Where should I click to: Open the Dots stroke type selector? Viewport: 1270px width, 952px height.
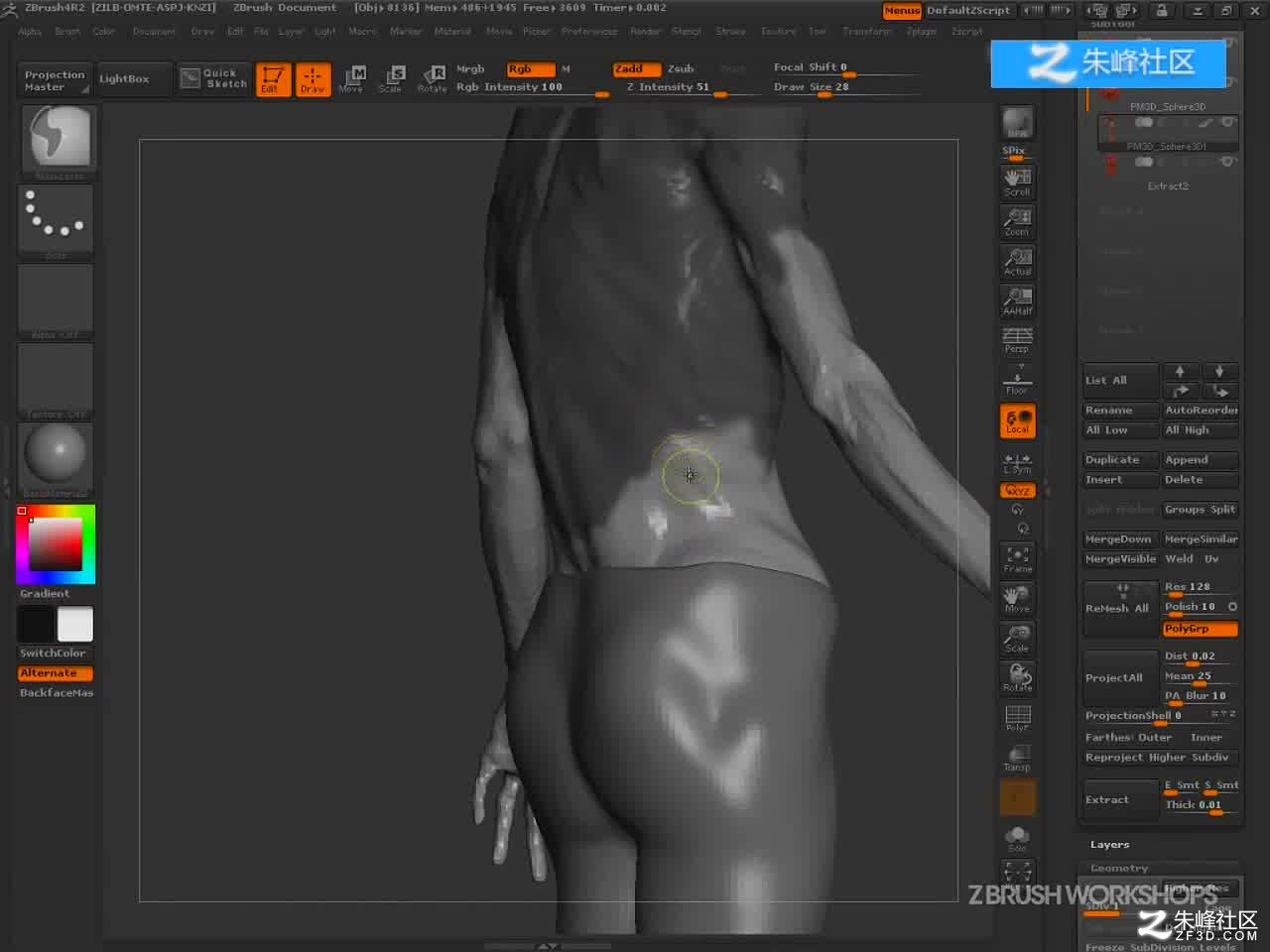[x=56, y=222]
